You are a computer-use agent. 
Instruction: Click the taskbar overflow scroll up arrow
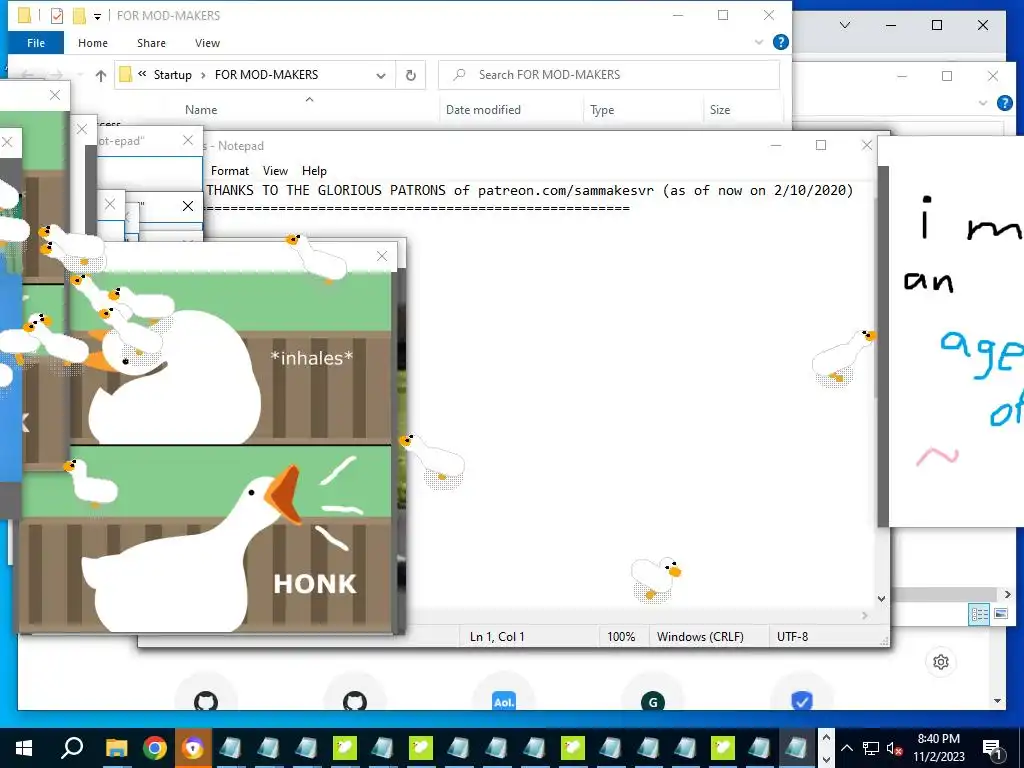click(x=826, y=738)
